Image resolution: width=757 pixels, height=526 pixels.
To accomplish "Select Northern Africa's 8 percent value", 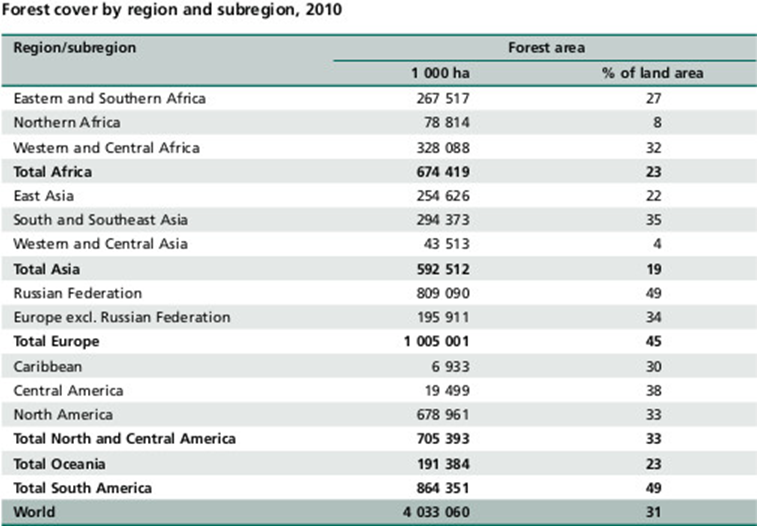I will click(x=657, y=123).
